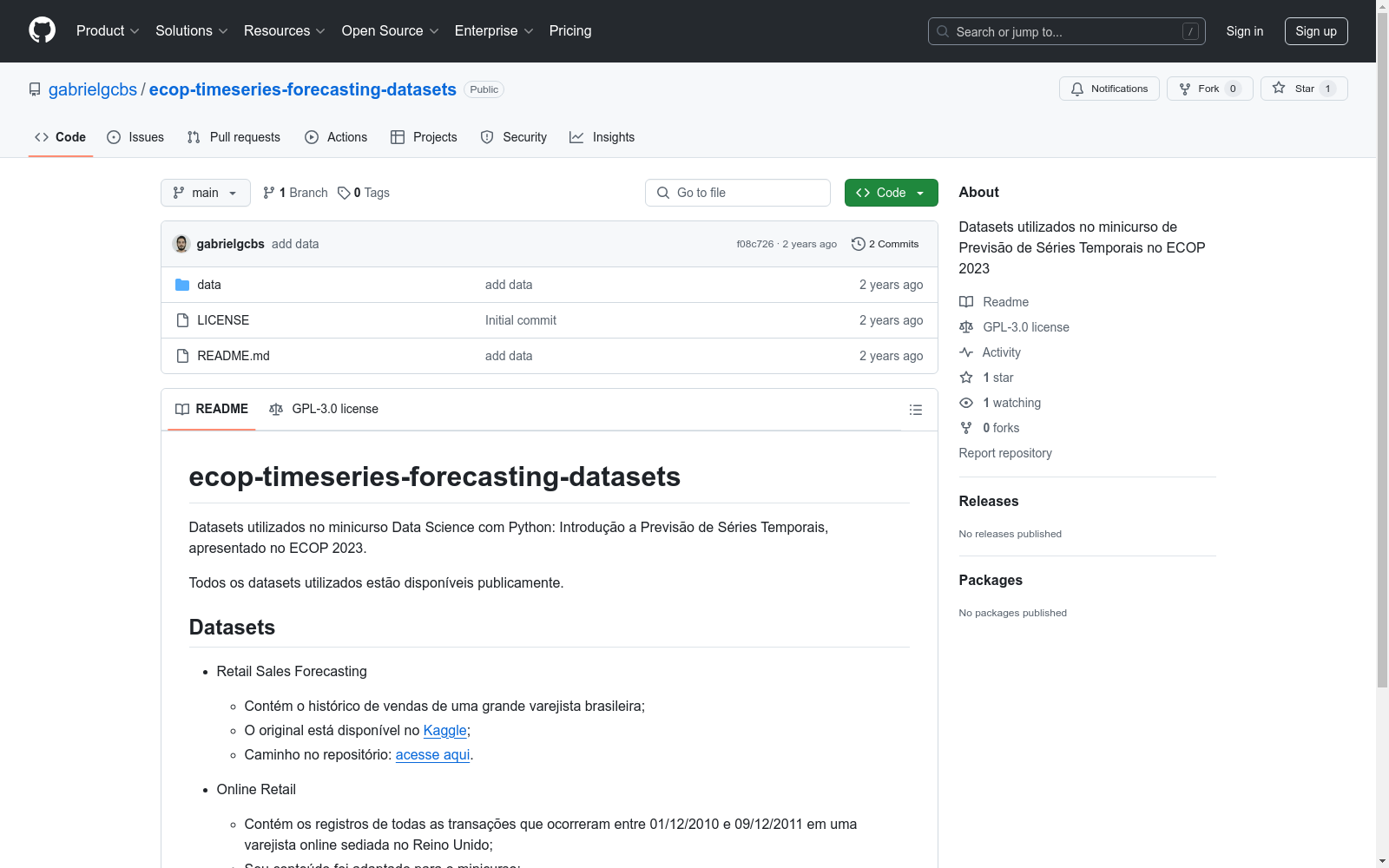
Task: Click the Sign up button
Action: click(x=1316, y=31)
